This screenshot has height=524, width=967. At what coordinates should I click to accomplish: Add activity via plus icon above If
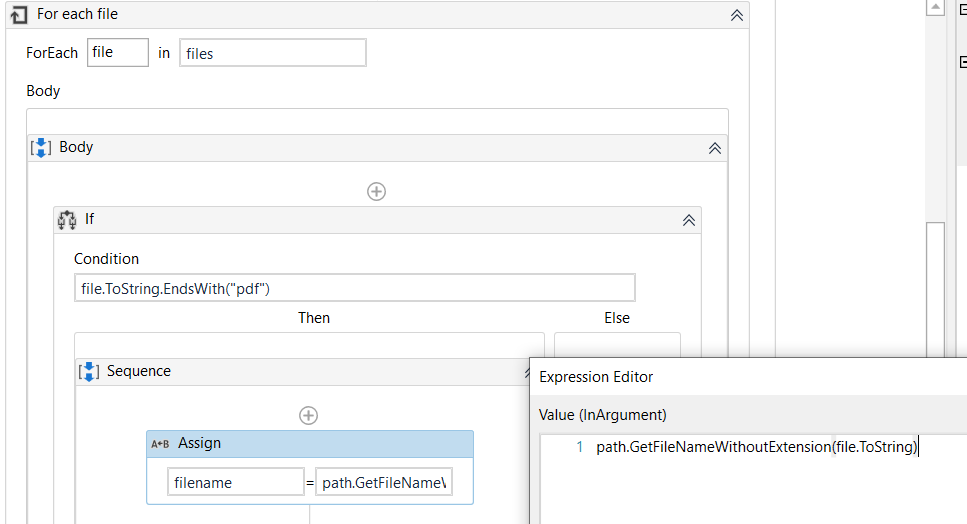point(376,191)
